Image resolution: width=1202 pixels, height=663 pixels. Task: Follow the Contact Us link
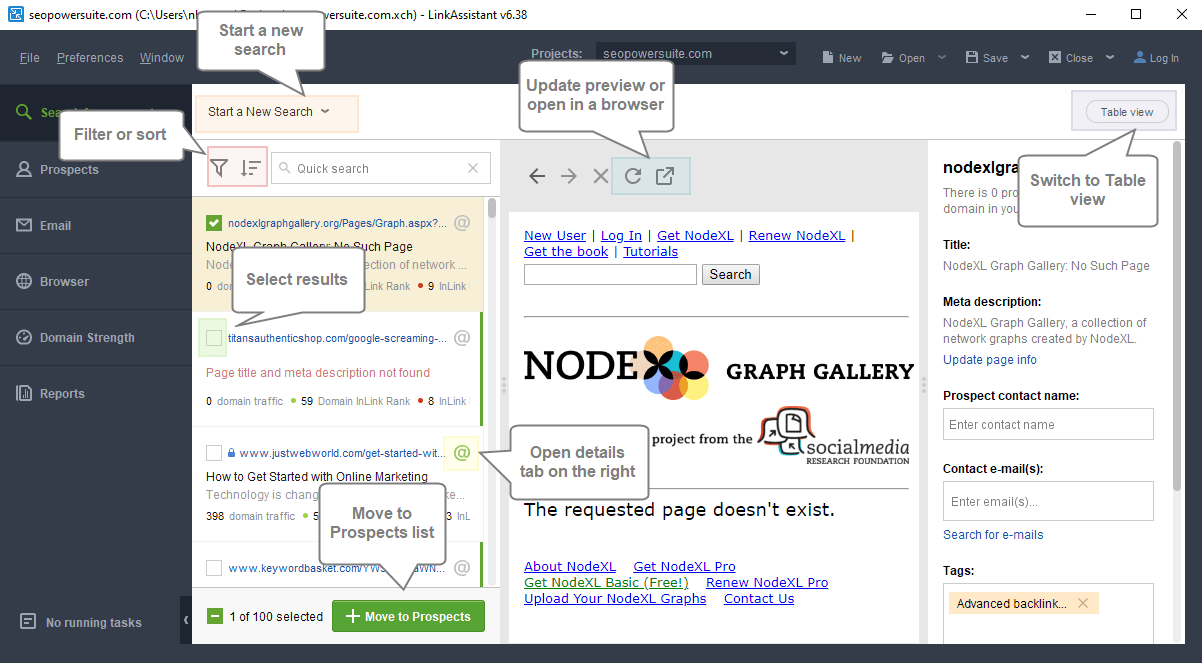tap(759, 598)
